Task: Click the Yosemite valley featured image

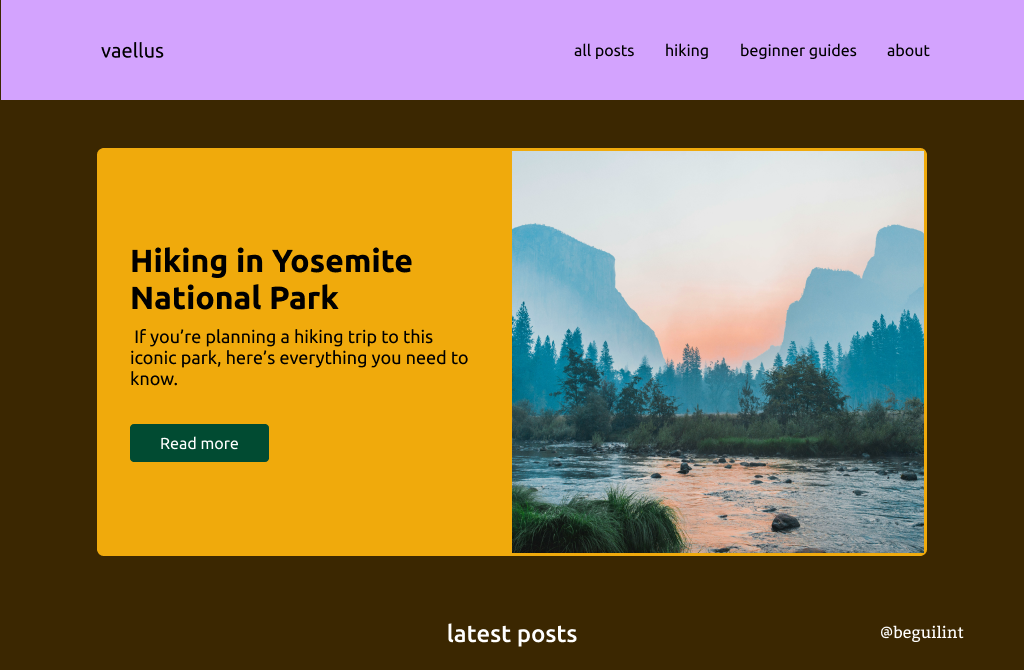Action: pyautogui.click(x=718, y=352)
